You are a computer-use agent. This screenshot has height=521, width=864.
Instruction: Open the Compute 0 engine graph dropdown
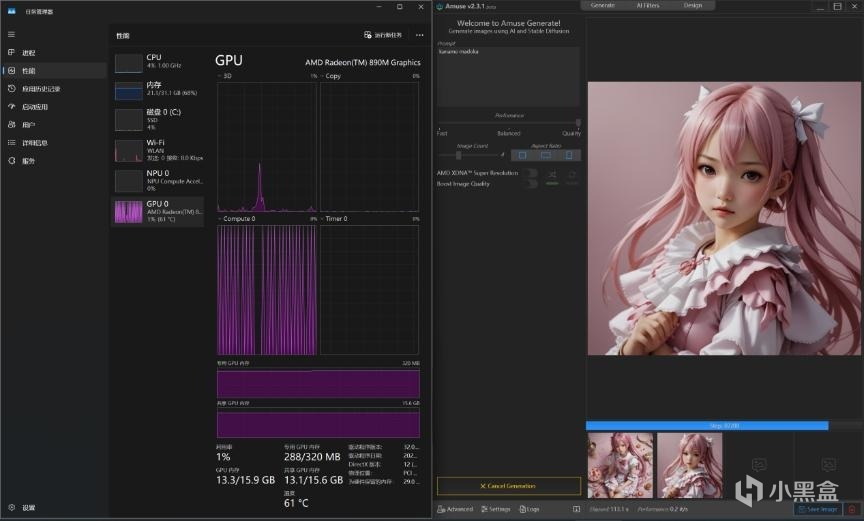pos(237,219)
